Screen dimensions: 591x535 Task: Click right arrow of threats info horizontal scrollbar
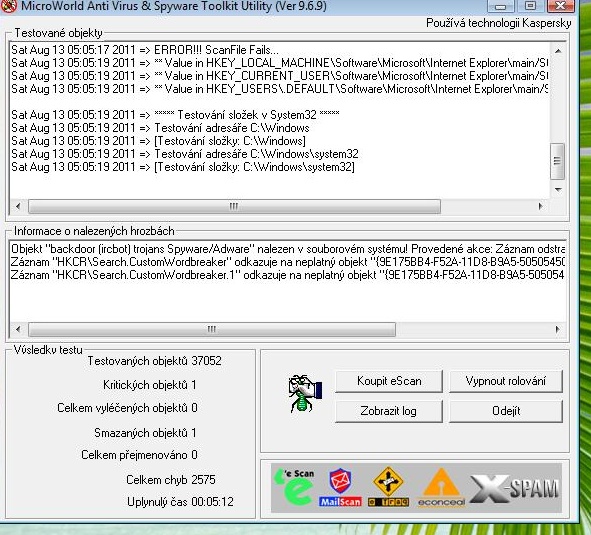(x=558, y=329)
